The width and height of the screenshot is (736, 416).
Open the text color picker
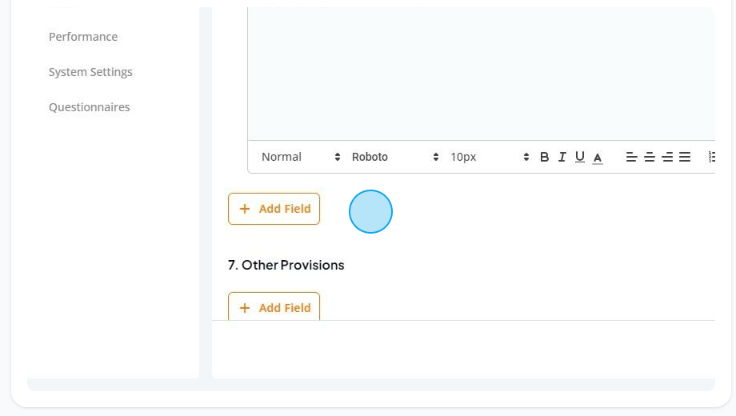pos(598,157)
